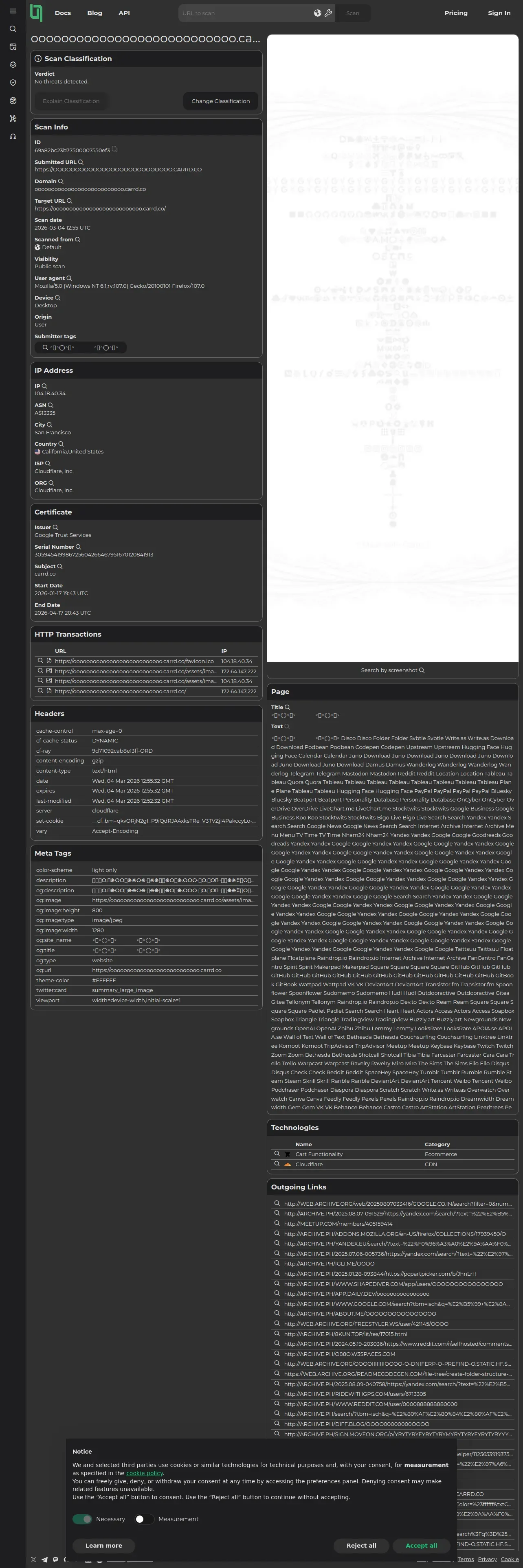Click magnifier icon for favicon.ico transaction

[x=41, y=660]
